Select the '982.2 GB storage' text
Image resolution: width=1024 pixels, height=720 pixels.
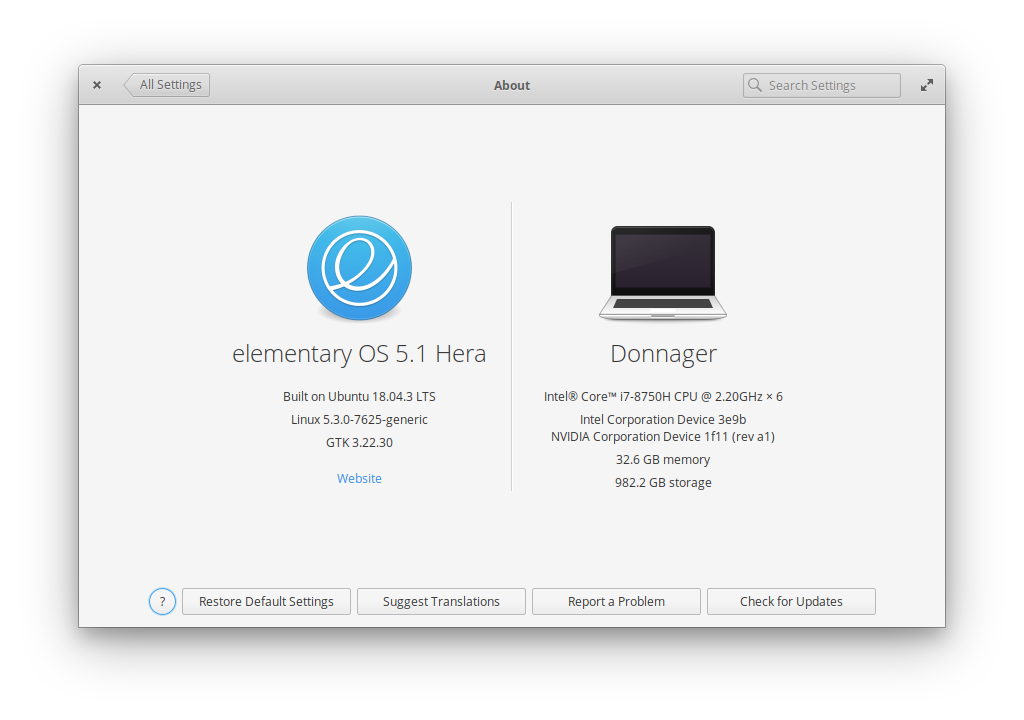pyautogui.click(x=663, y=482)
